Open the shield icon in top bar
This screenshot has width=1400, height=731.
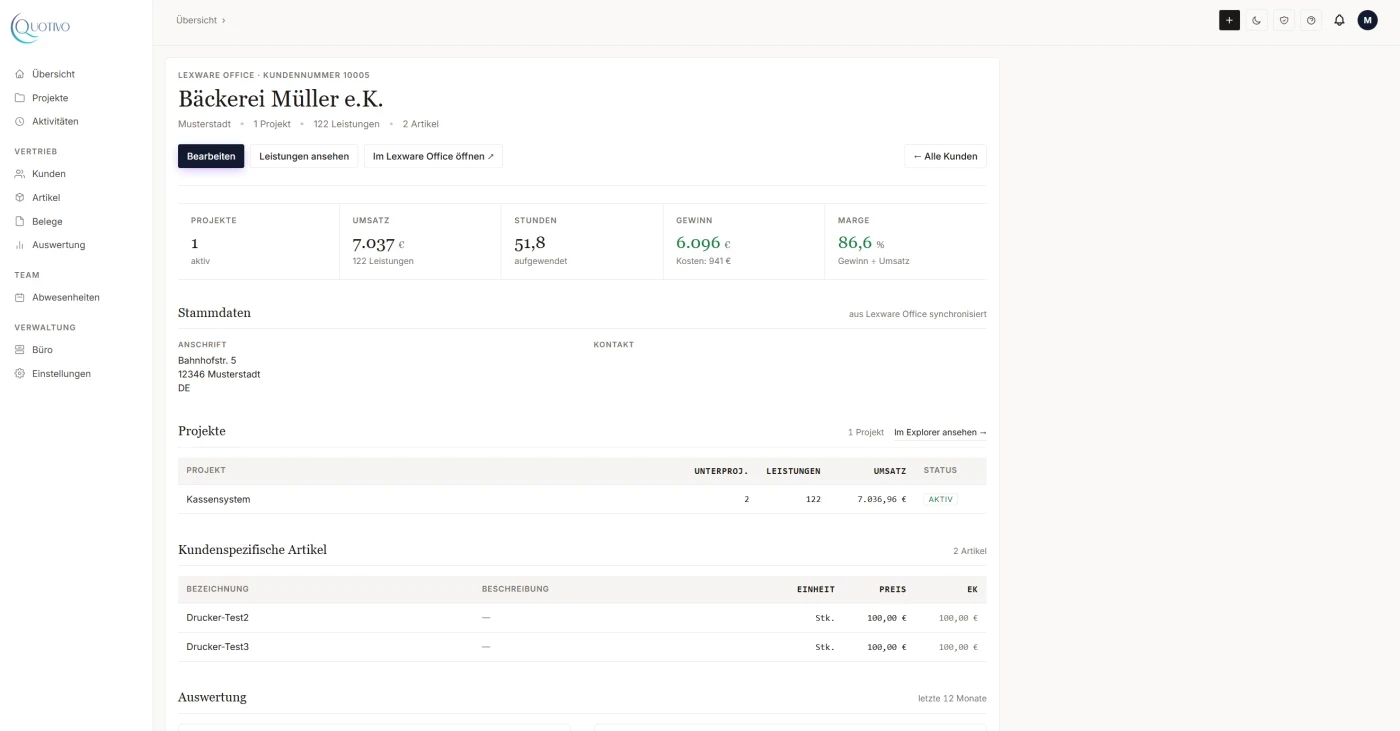(x=1284, y=20)
